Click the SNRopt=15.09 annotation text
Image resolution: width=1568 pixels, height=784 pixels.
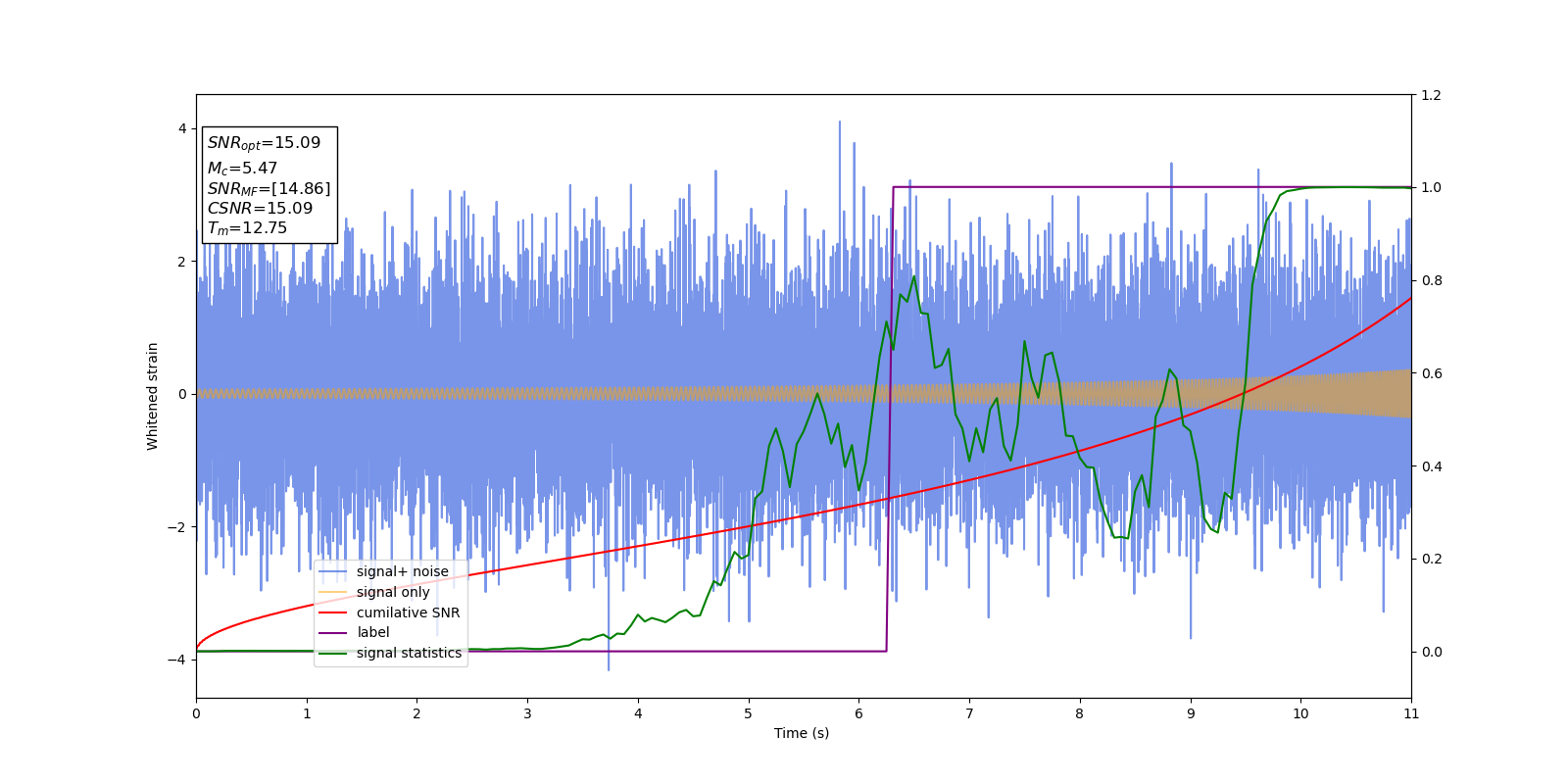[x=264, y=143]
